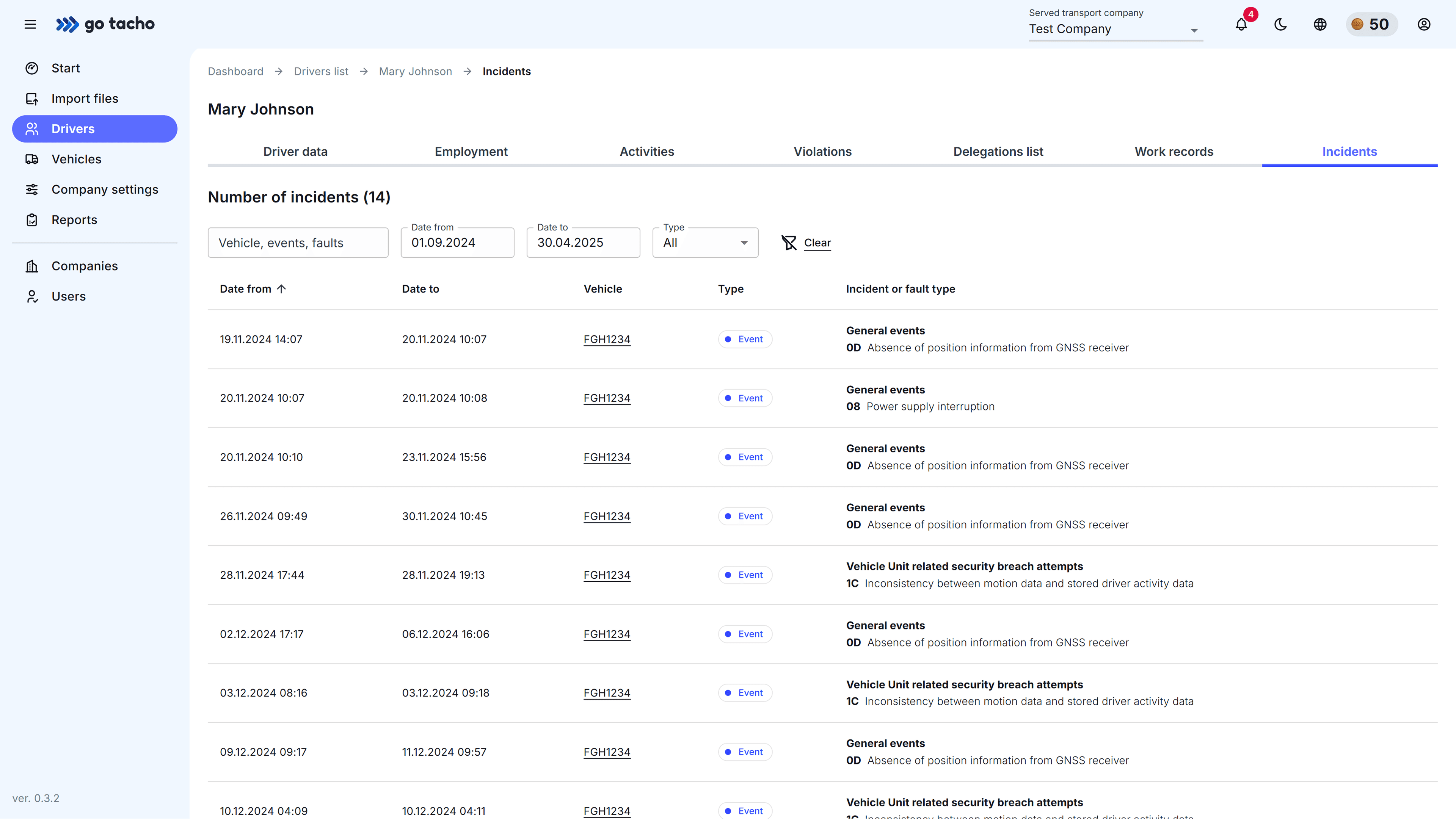Click Event badge in 02.12.2024 17:17 row

pos(745,634)
